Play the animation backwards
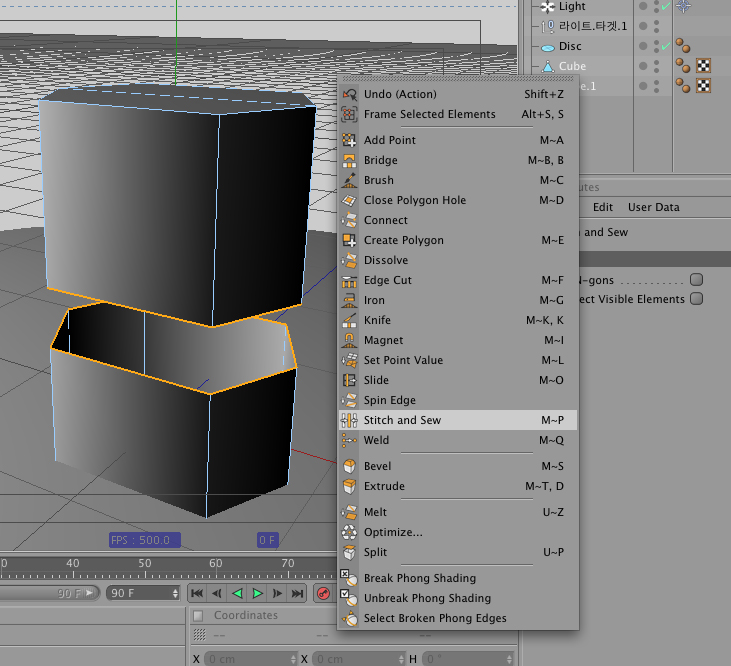 tap(237, 593)
